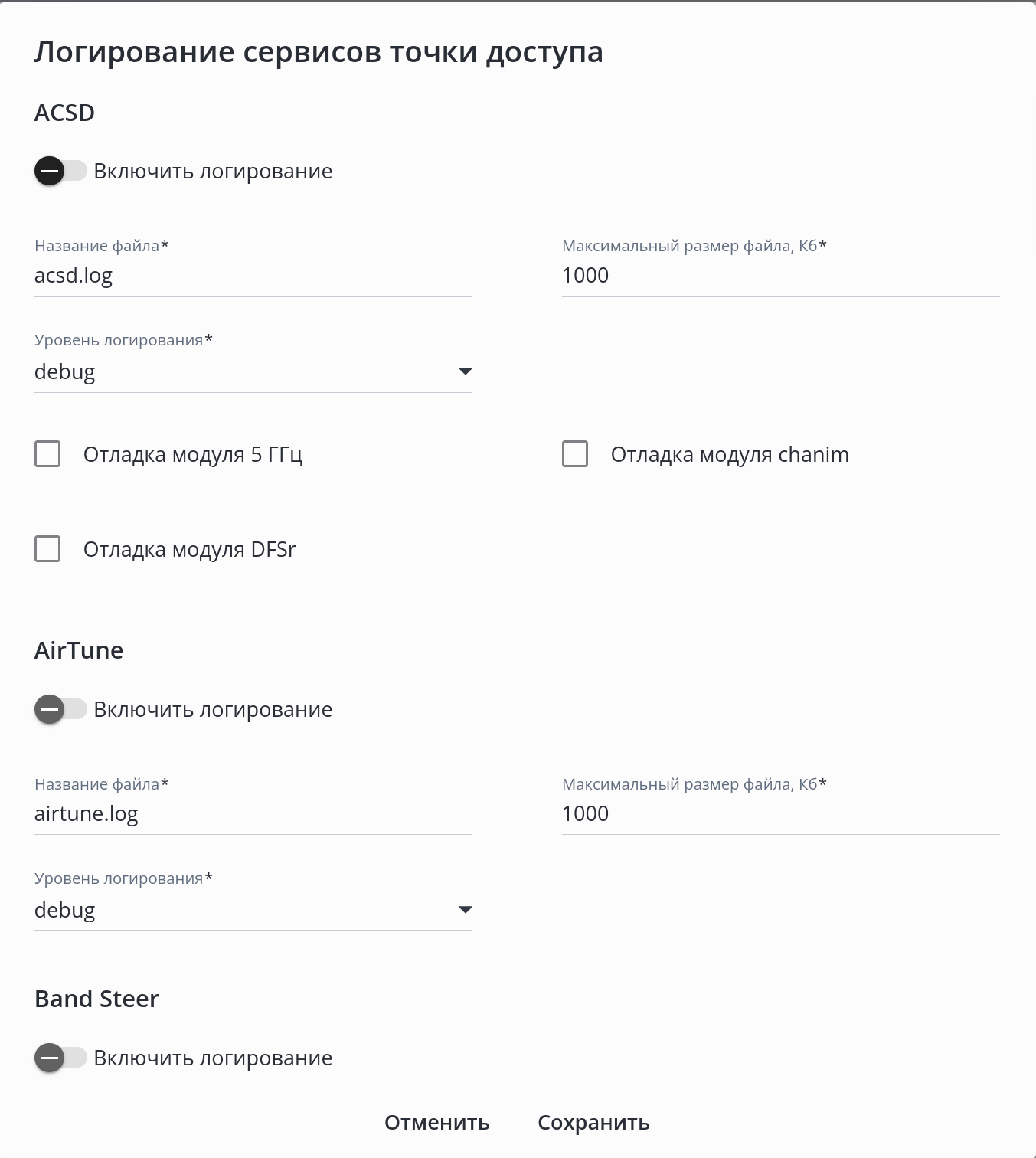Enable logging toggle under ACSD

pyautogui.click(x=60, y=171)
